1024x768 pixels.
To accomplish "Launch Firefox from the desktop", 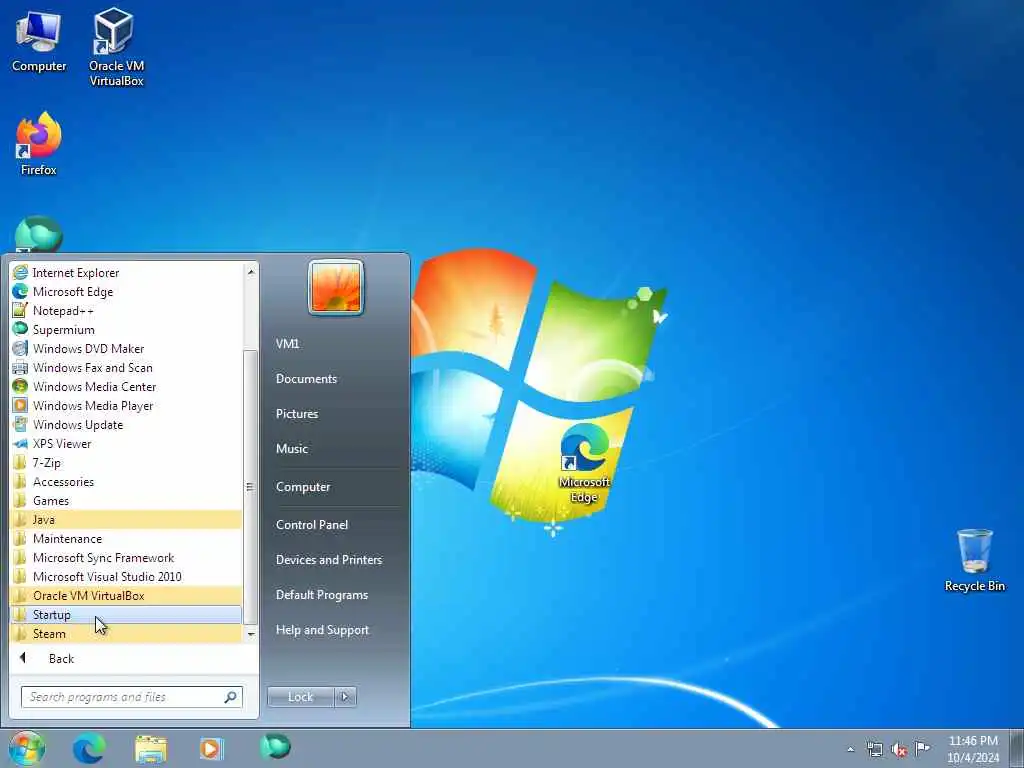I will 39,144.
